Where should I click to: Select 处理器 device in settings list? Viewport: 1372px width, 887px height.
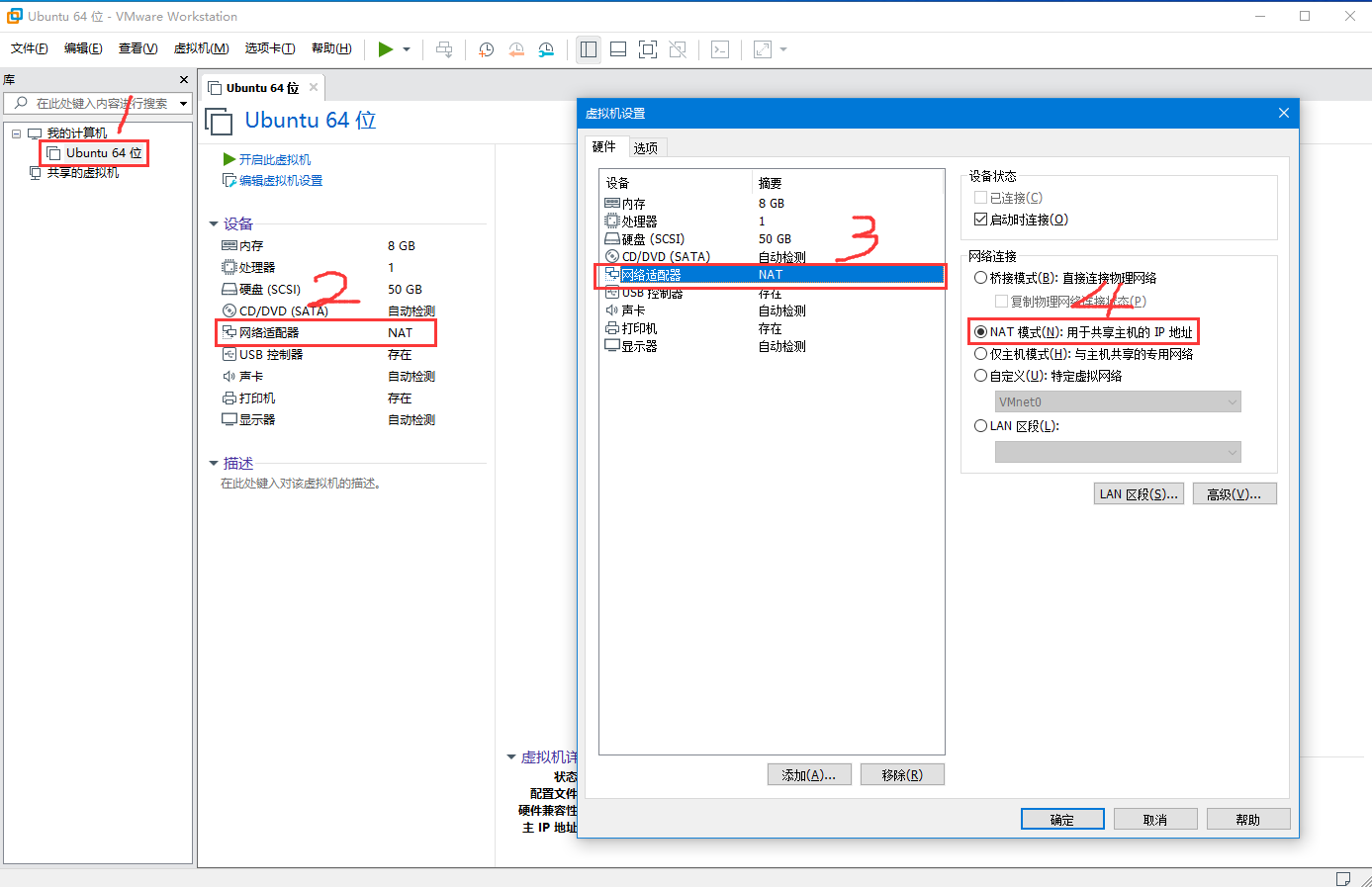coord(772,221)
